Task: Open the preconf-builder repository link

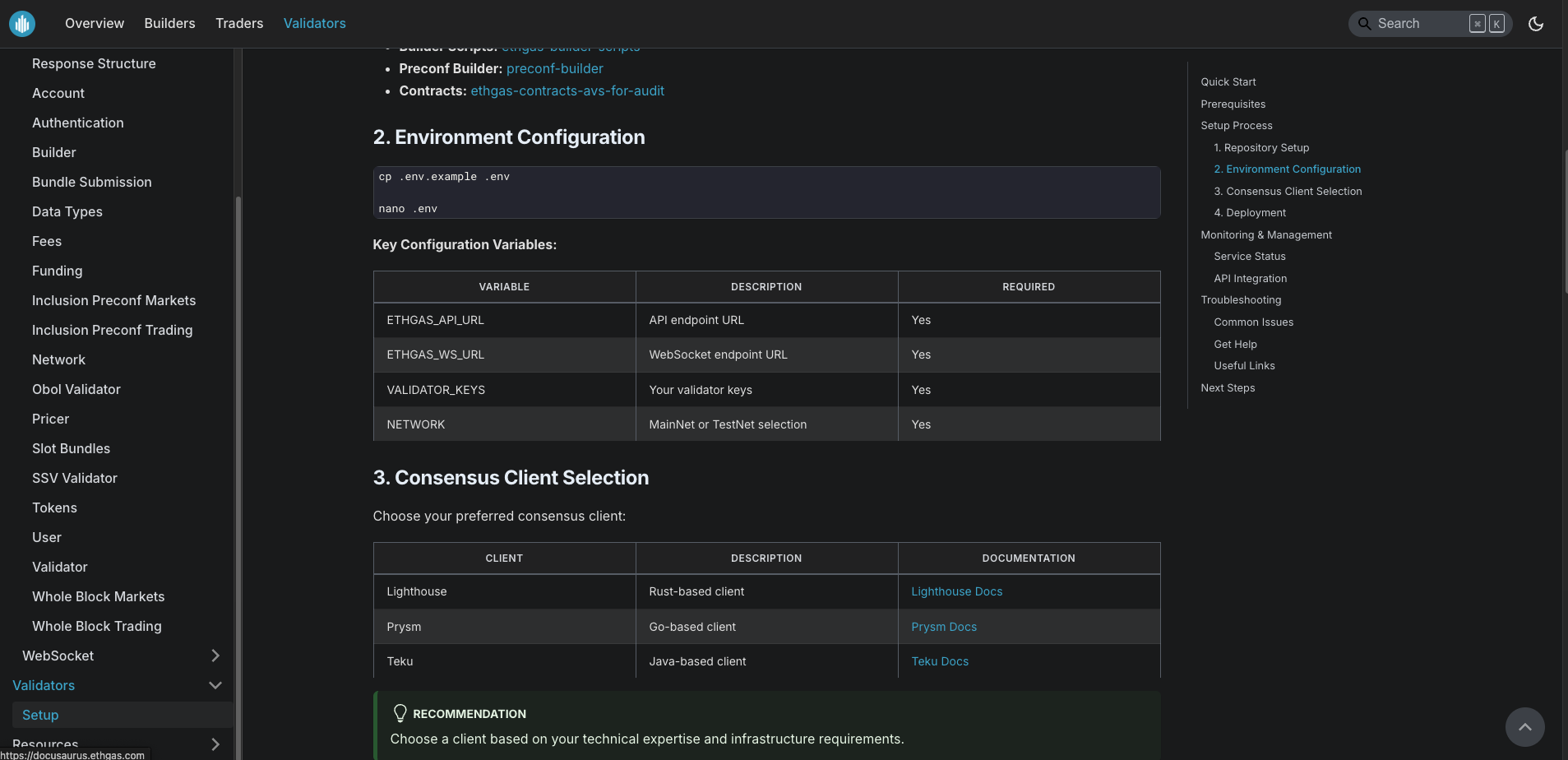Action: pos(554,68)
